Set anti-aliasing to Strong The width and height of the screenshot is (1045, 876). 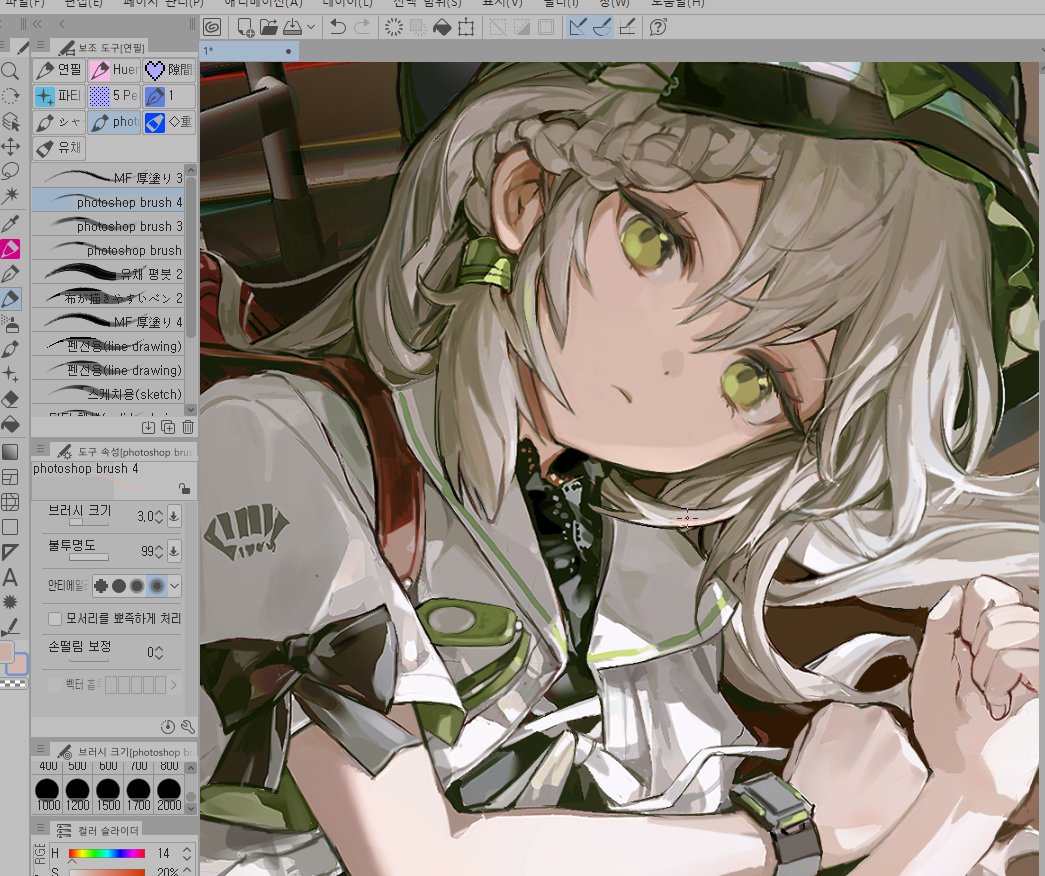coord(157,586)
